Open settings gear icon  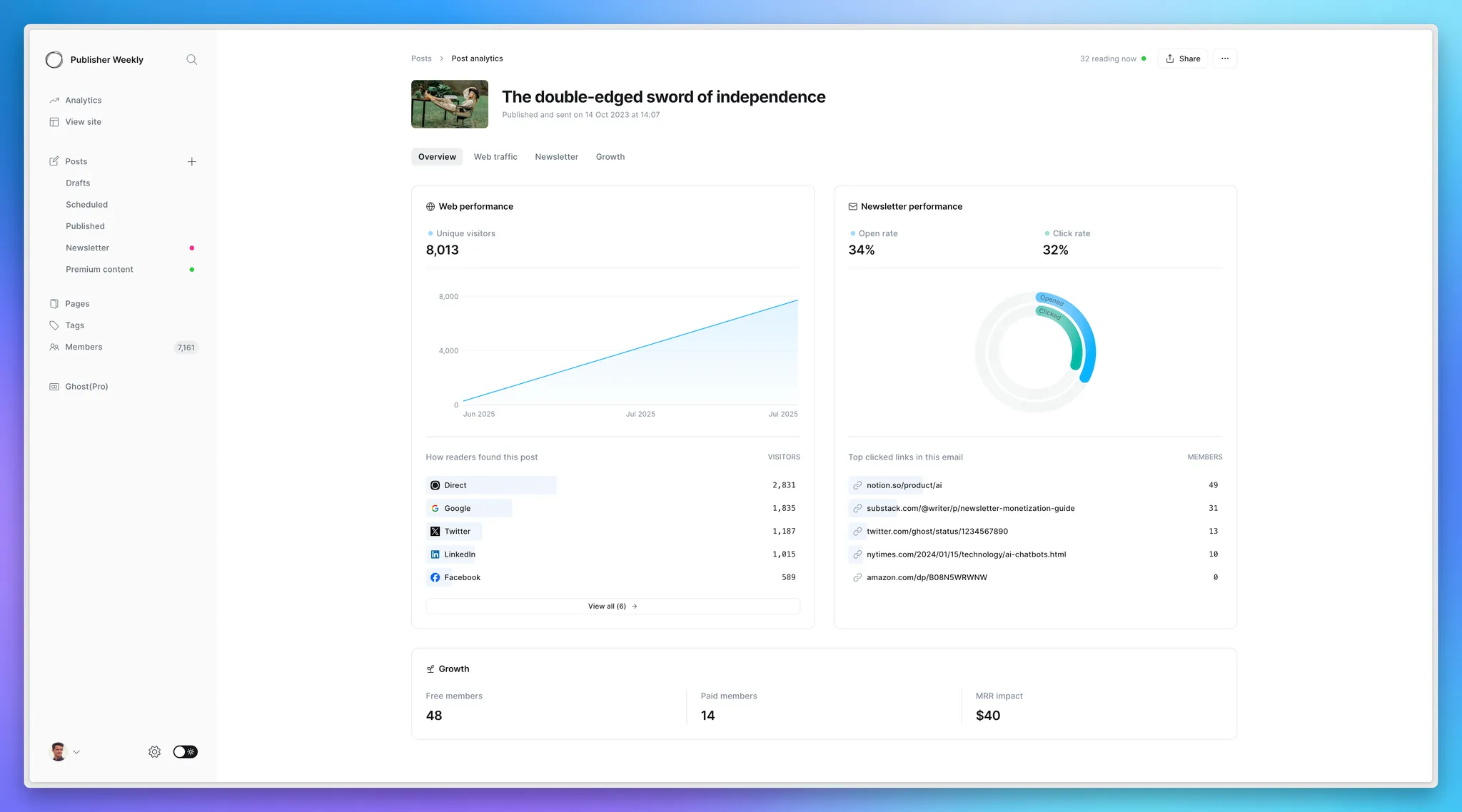[154, 752]
